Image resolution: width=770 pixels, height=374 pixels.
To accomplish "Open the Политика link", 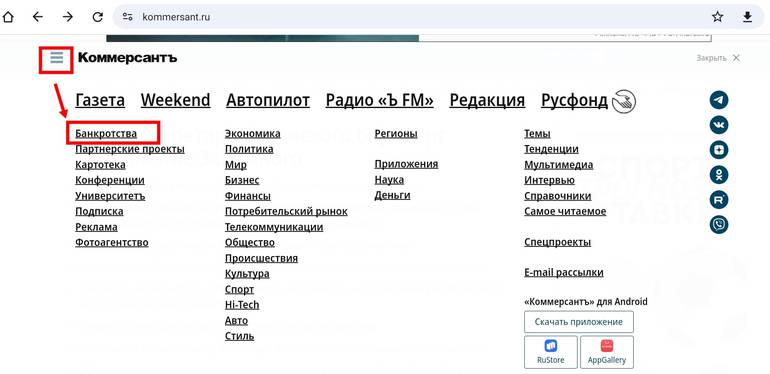I will [x=249, y=149].
